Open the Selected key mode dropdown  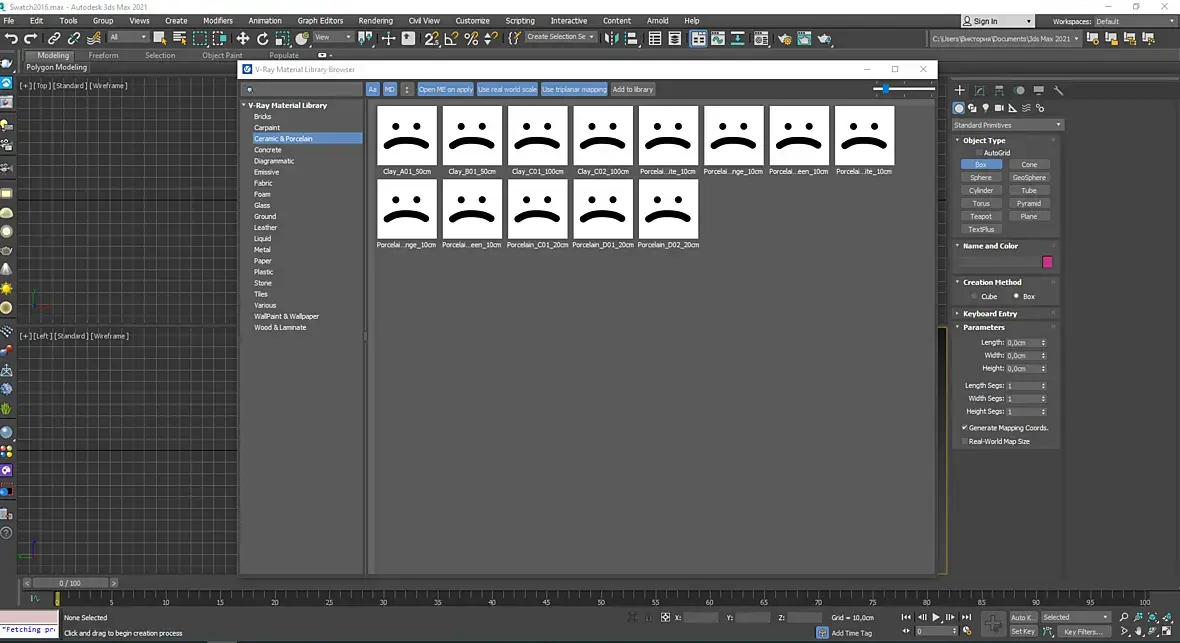[x=1075, y=617]
